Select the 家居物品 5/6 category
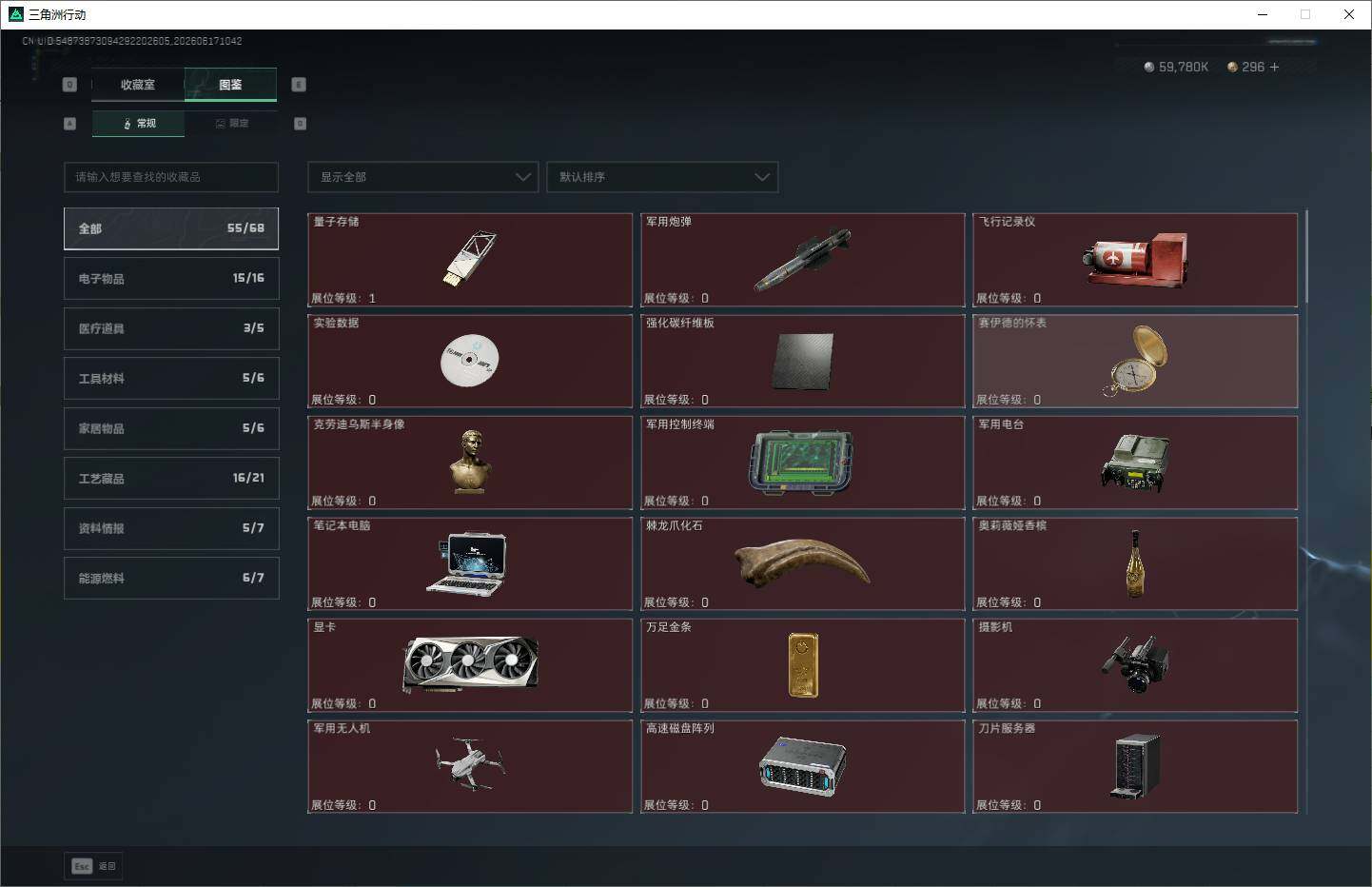 point(171,428)
